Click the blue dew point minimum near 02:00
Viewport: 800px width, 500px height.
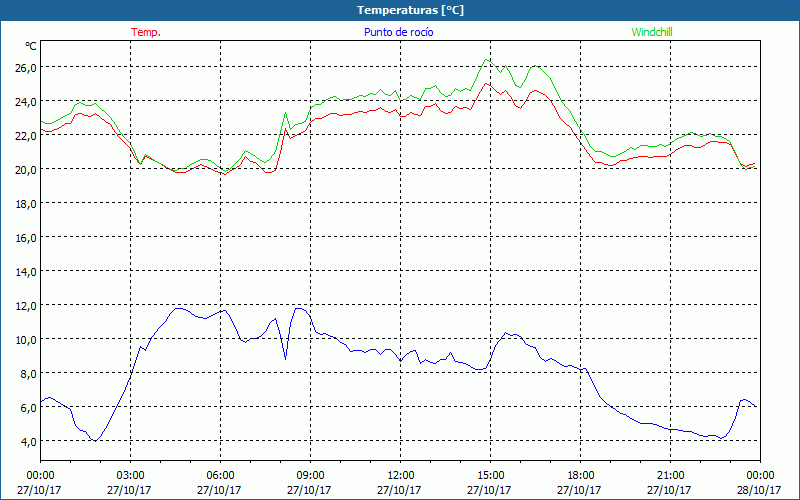pos(95,440)
